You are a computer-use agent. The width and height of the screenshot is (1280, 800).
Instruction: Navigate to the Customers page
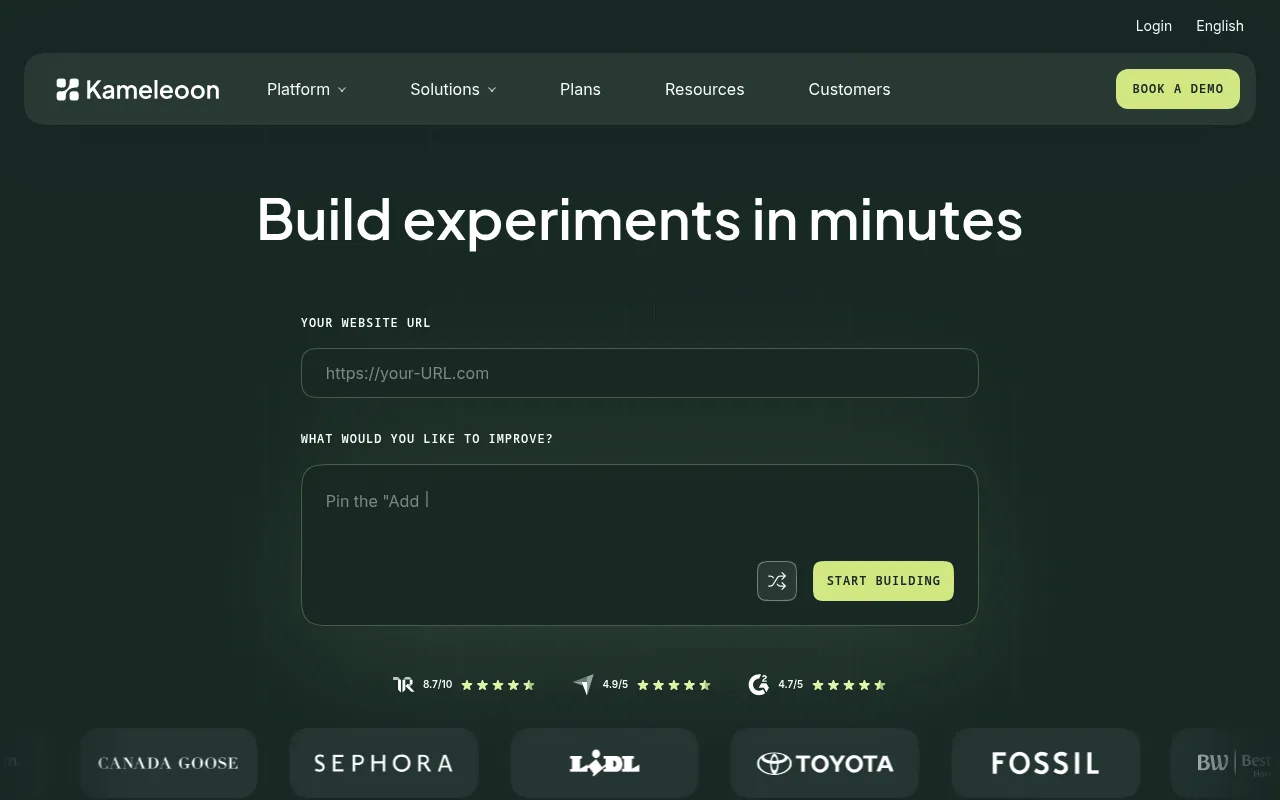tap(849, 89)
